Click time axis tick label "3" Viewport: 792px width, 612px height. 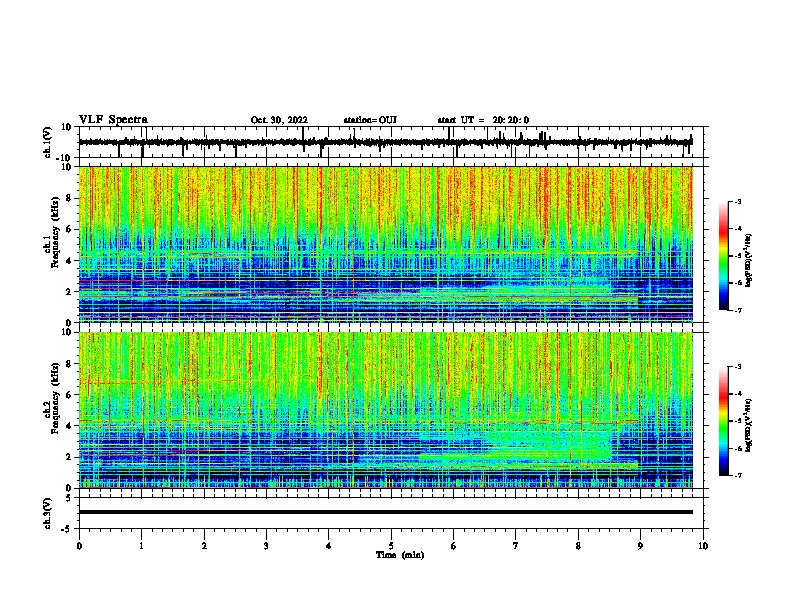click(x=266, y=546)
